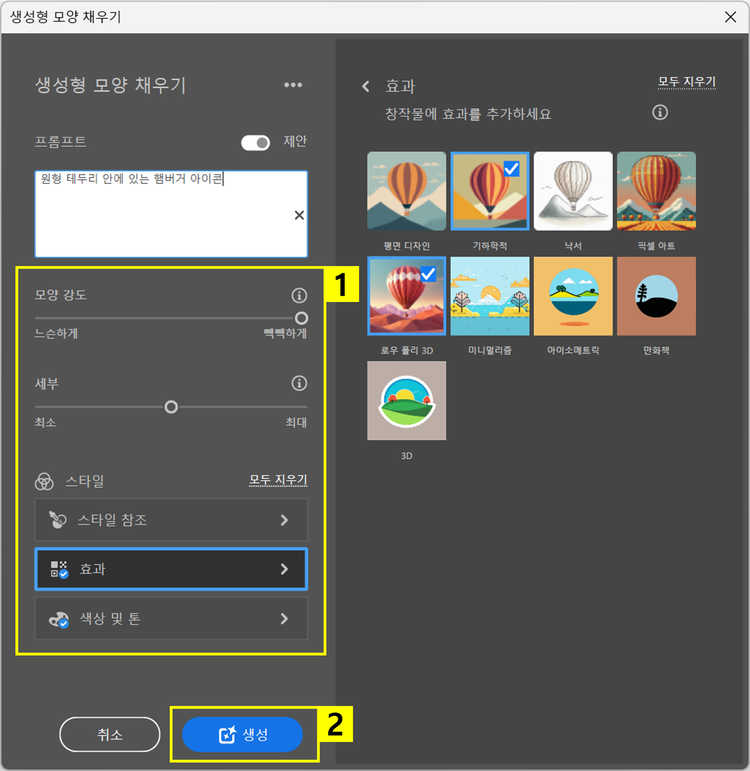The image size is (750, 771).
Task: Expand 효과 section with its chevron
Action: [x=284, y=569]
